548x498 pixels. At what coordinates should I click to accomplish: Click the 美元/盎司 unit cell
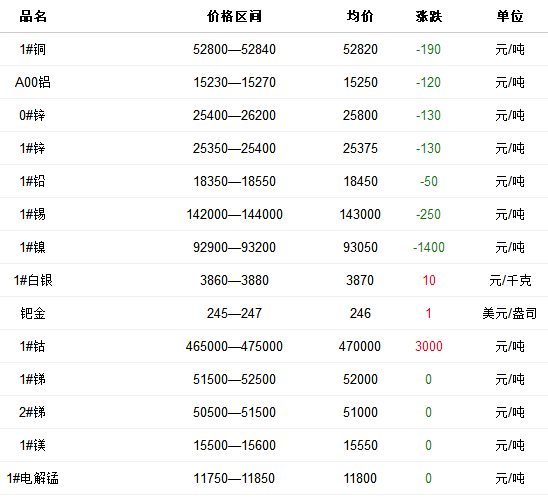coord(510,313)
